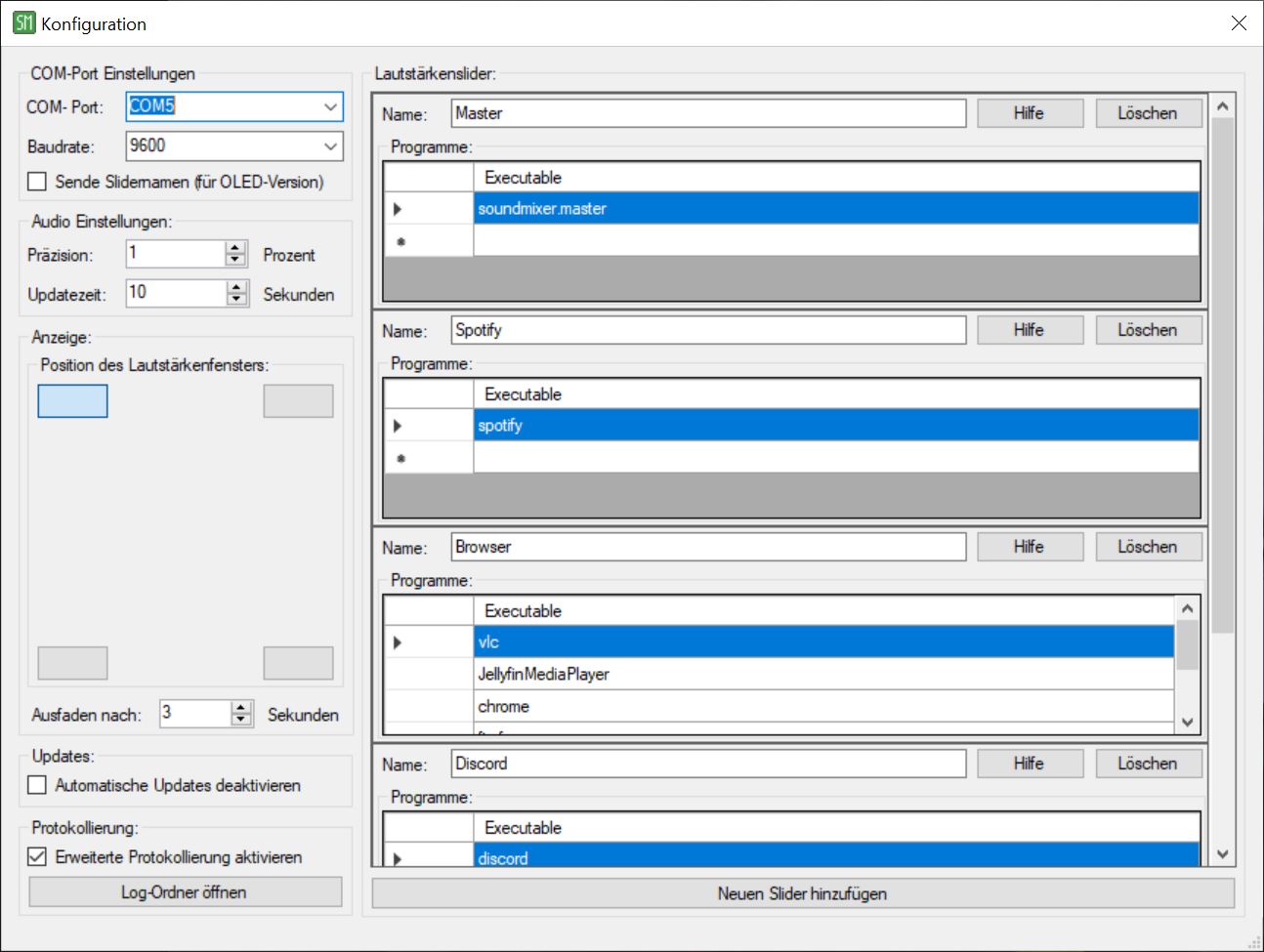Select the soundmixer.master executable cell
The width and height of the screenshot is (1264, 952).
pos(836,208)
